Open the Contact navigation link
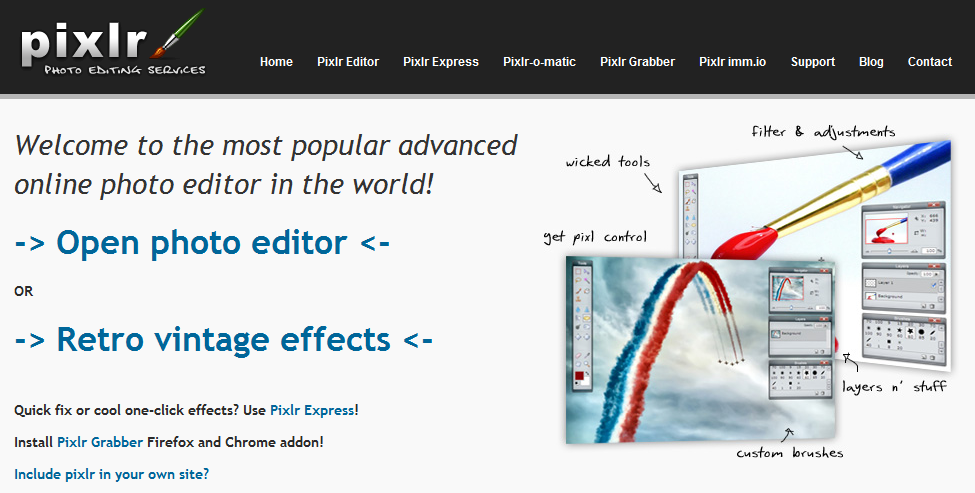This screenshot has width=975, height=493. [x=930, y=62]
